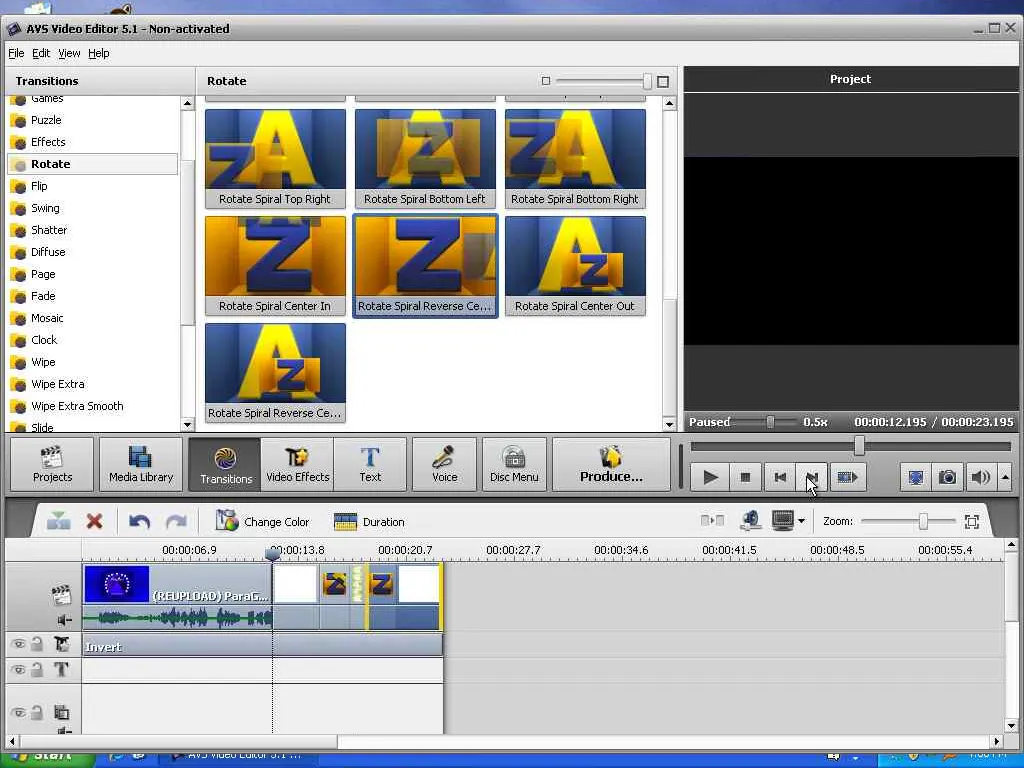This screenshot has width=1024, height=768.
Task: Select Rotate Spiral Bottom Left transition
Action: tap(425, 159)
